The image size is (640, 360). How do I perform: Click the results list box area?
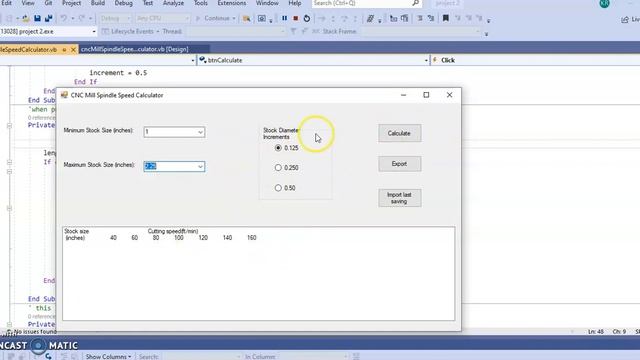[258, 273]
